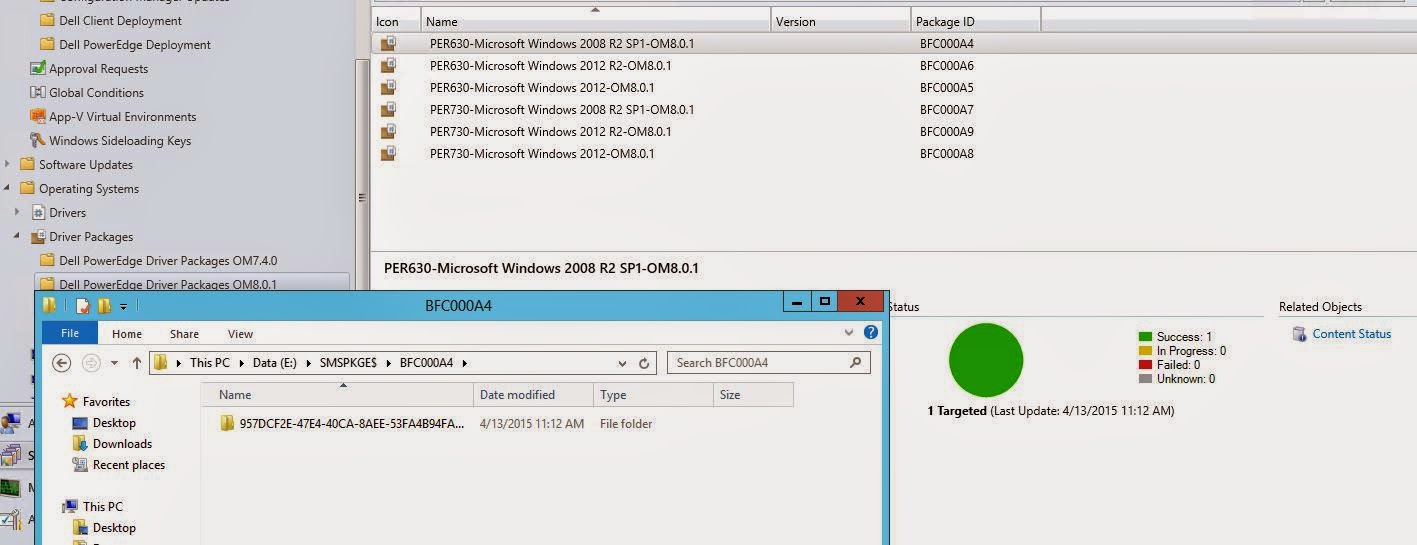
Task: Click the package icon for PER630-Microsoft Windows 2012-OM8.0.1
Action: 388,88
